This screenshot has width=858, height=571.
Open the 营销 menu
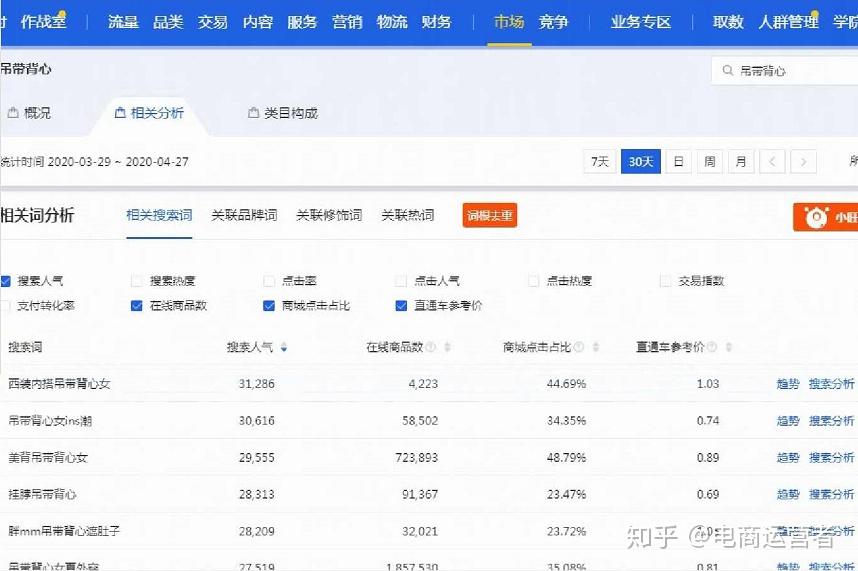347,22
